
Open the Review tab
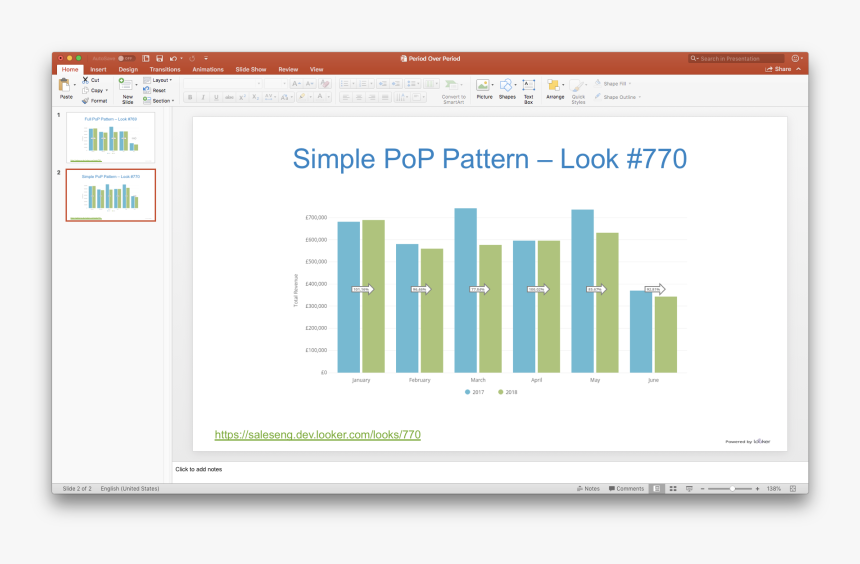pyautogui.click(x=288, y=69)
